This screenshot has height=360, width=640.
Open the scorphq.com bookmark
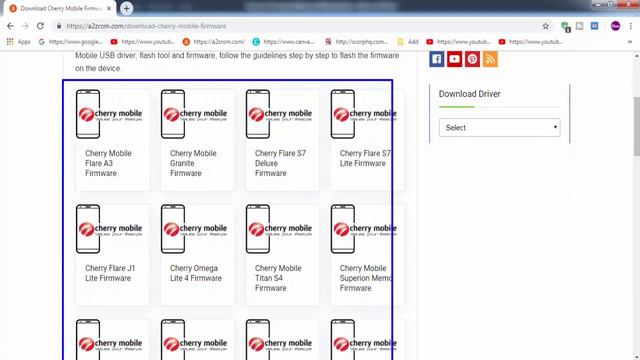[x=356, y=42]
